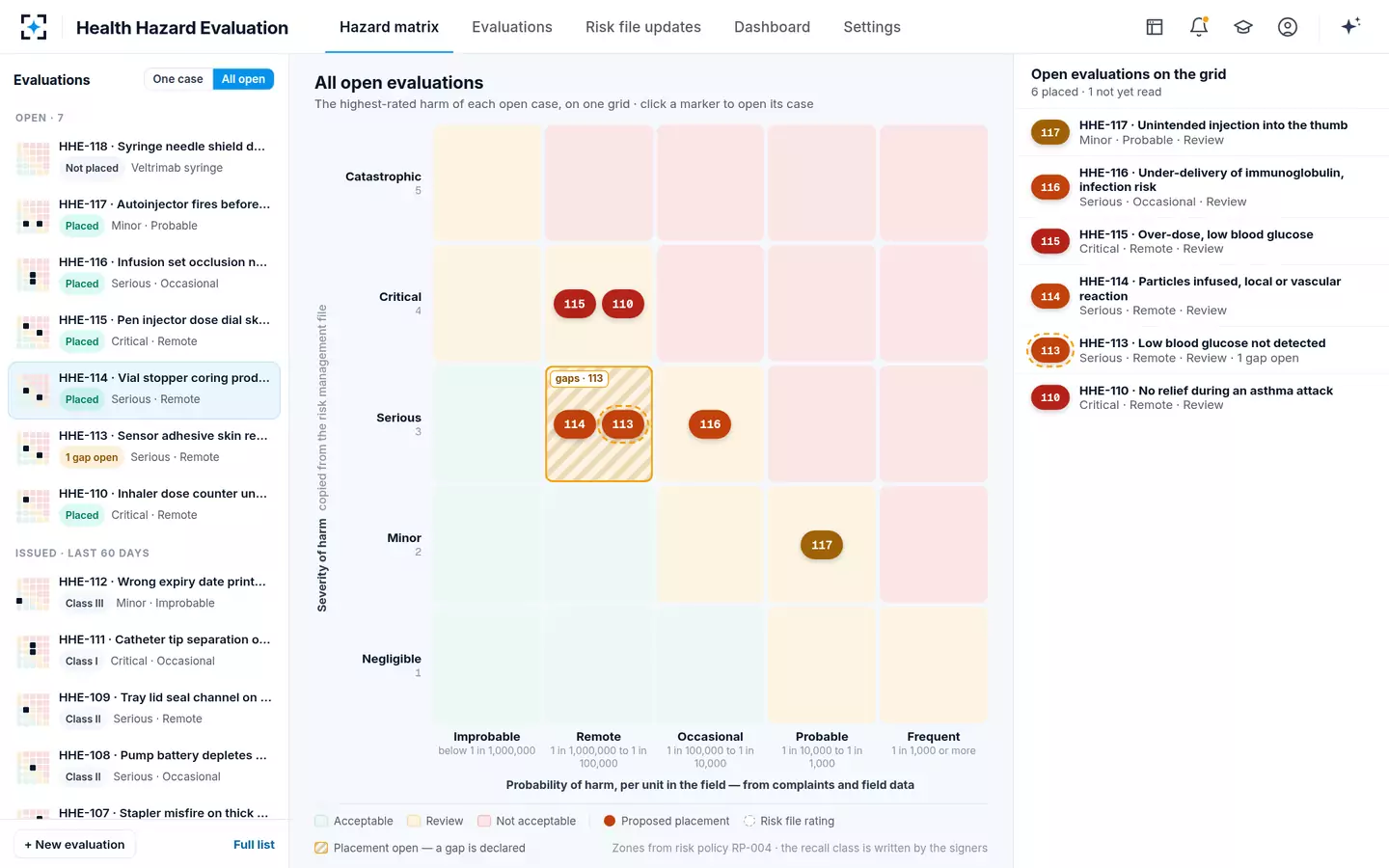Open the graduation cap learning icon
The image size is (1389, 868).
(x=1243, y=27)
